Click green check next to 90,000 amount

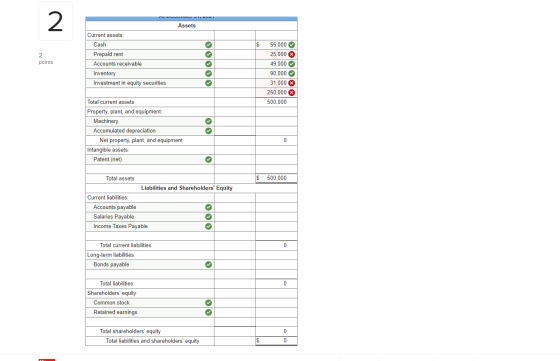pos(292,73)
